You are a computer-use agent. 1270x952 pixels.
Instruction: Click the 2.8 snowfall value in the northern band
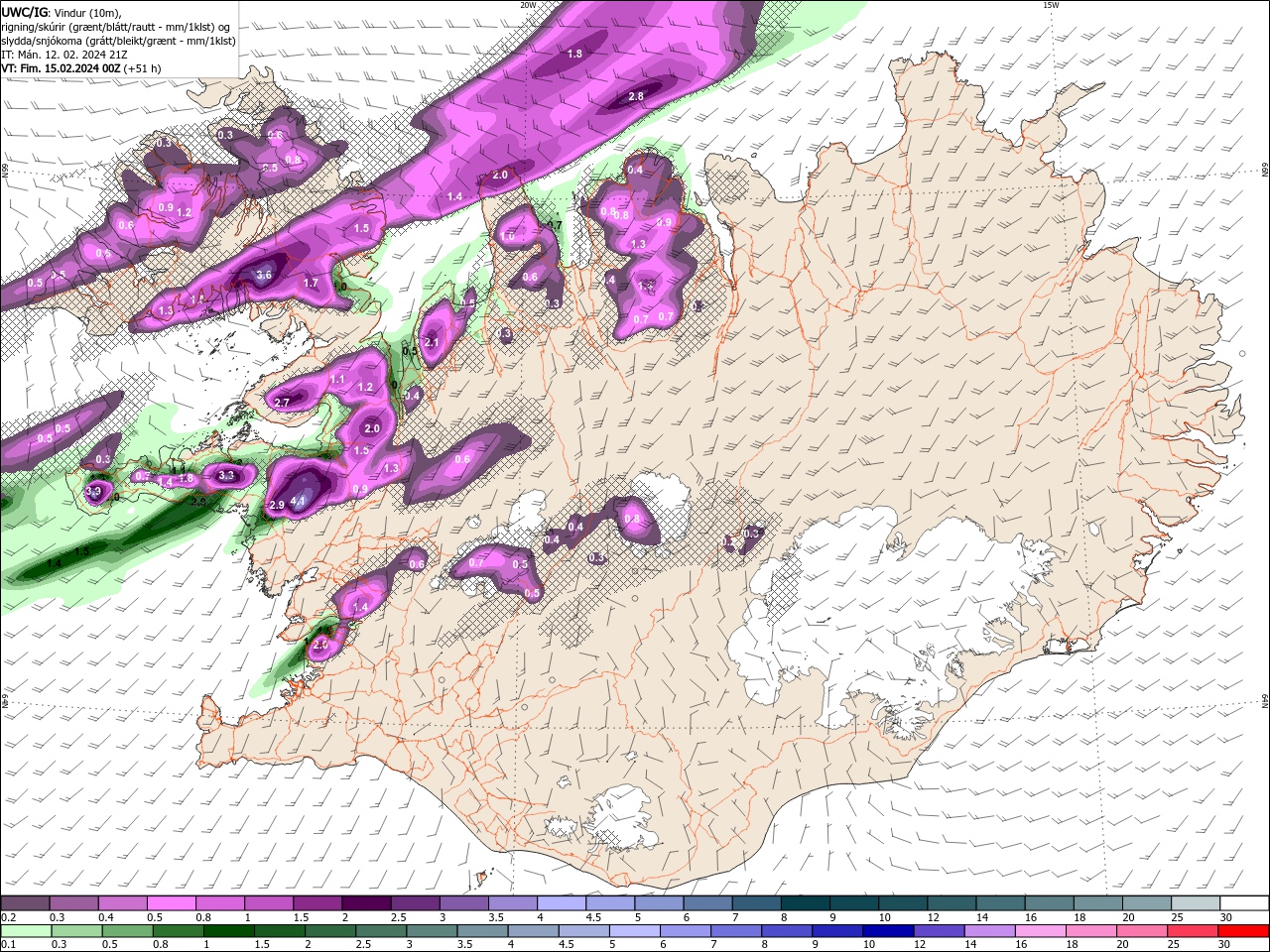point(637,96)
